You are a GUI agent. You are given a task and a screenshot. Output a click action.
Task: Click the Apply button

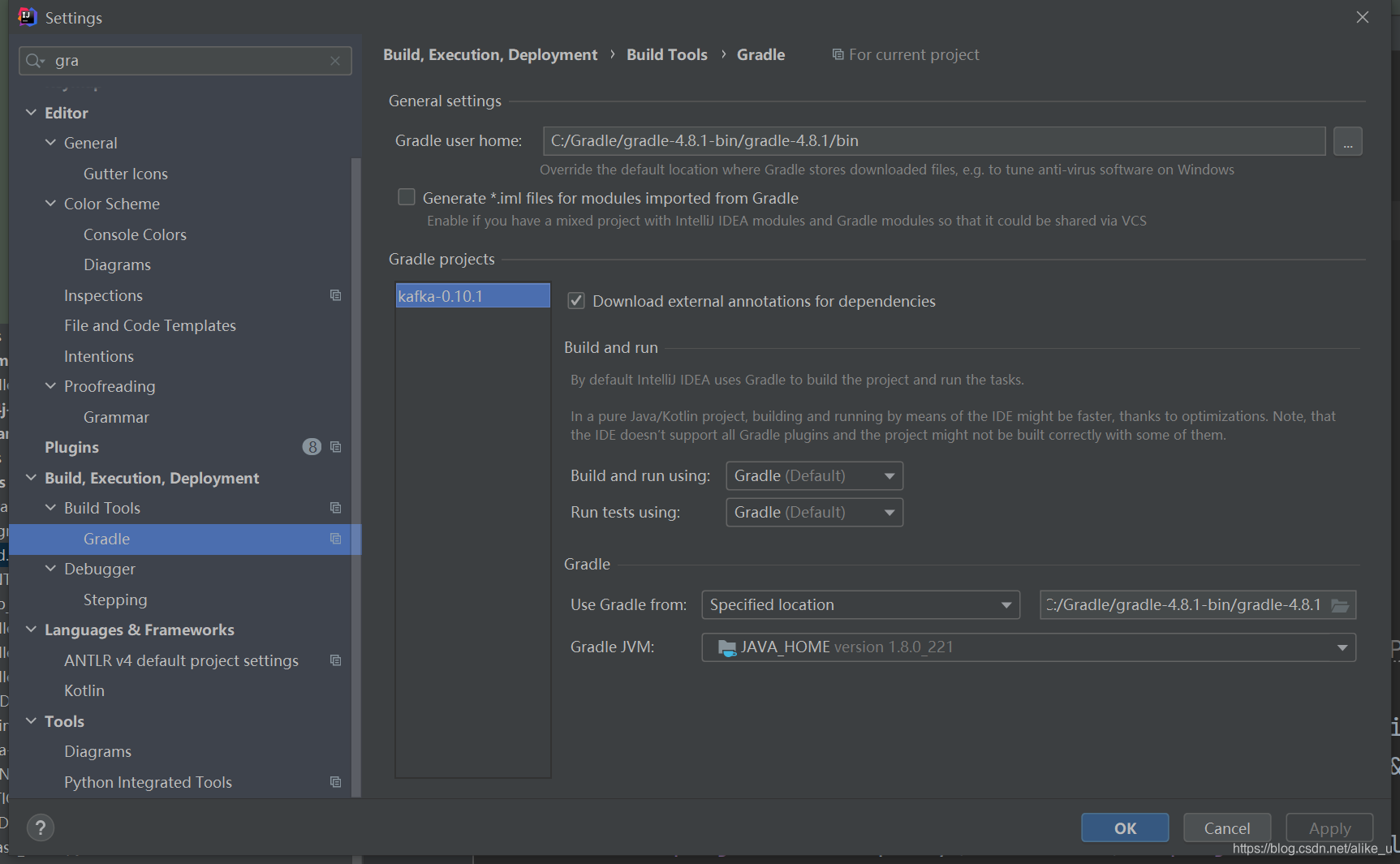pos(1329,827)
